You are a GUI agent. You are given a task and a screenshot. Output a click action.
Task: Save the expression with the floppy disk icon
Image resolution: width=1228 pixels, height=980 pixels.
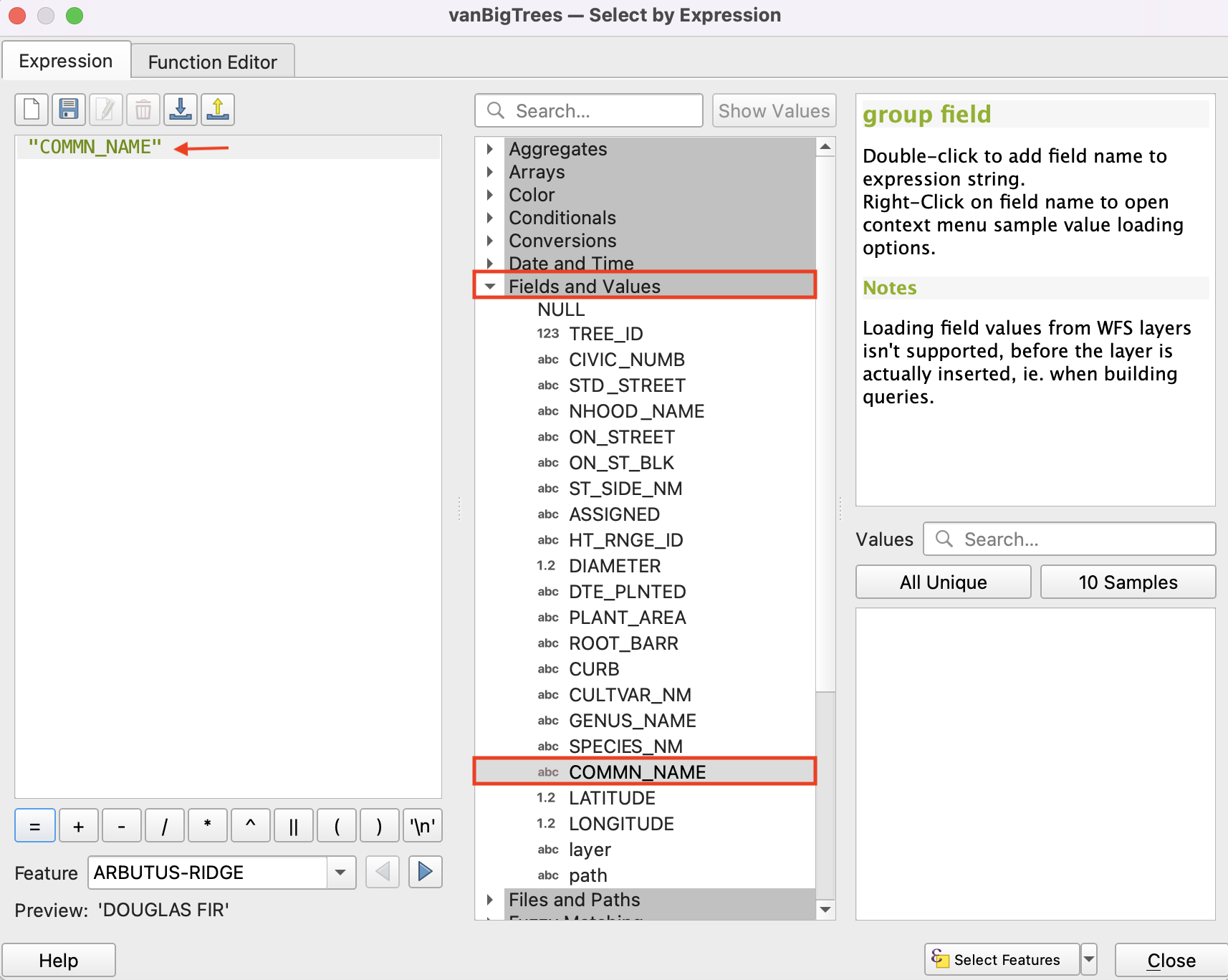coord(69,110)
